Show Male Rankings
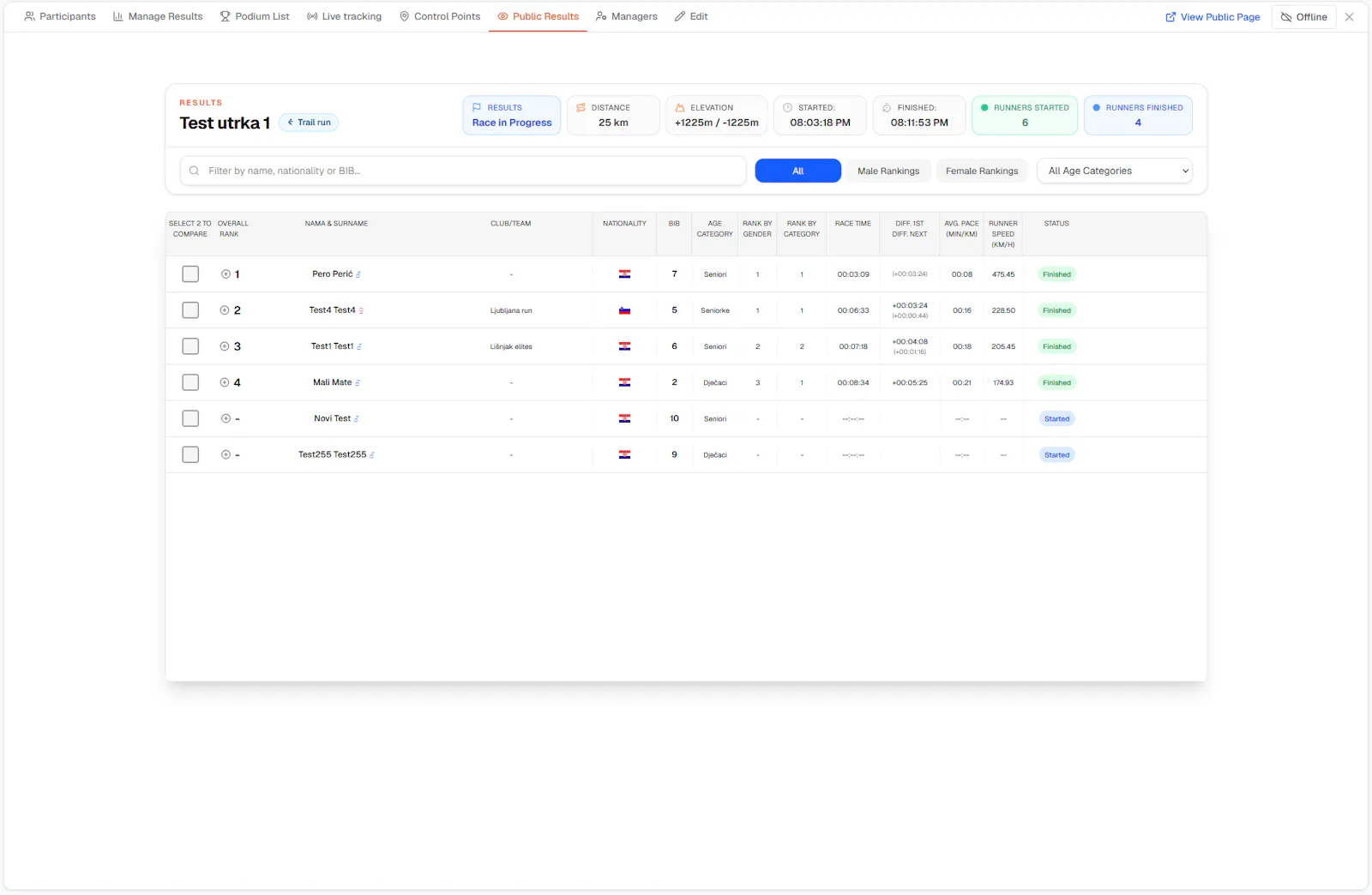1372x895 pixels. coord(888,171)
